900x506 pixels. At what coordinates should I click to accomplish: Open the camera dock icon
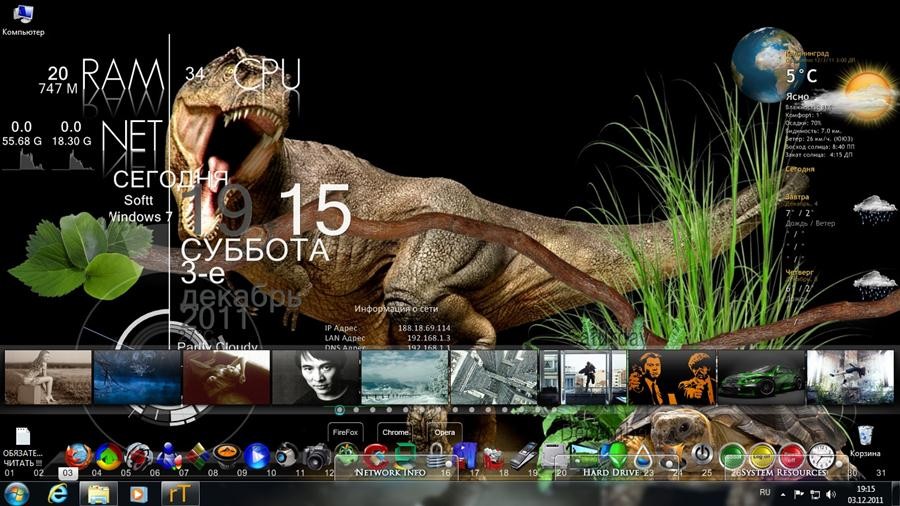tap(316, 457)
